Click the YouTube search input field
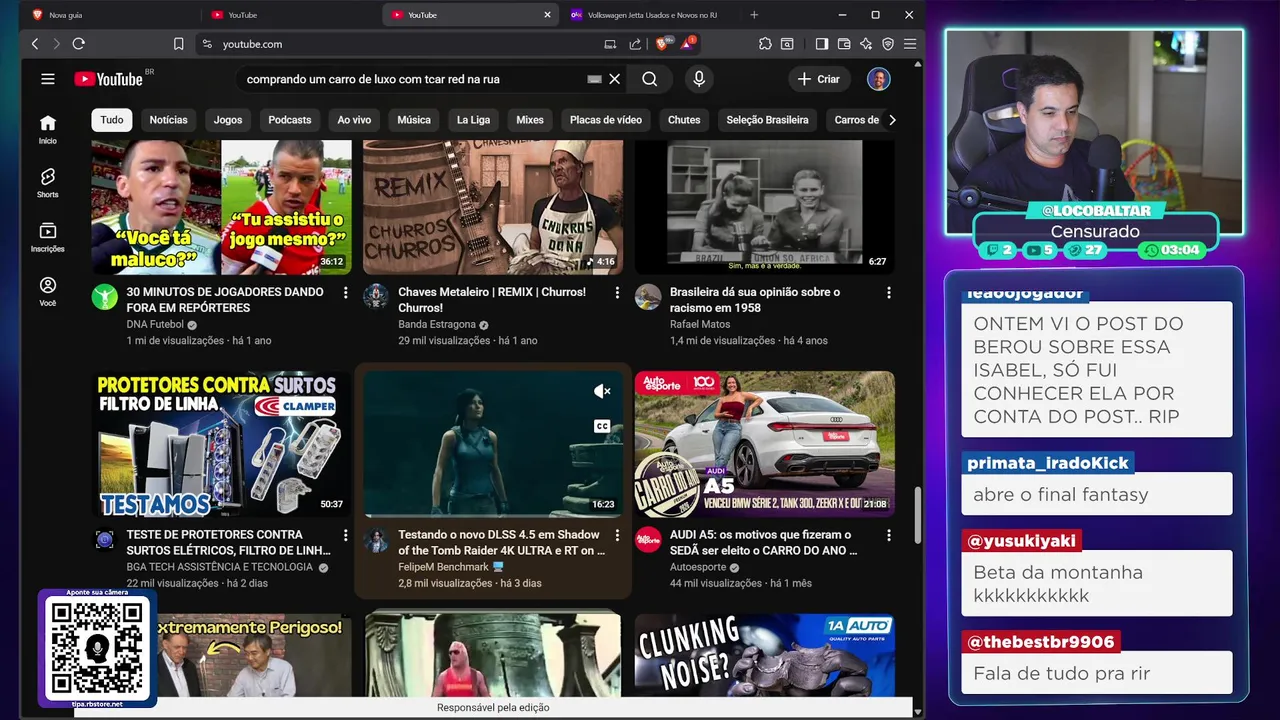Screen dimensions: 1280x720 pos(415,79)
